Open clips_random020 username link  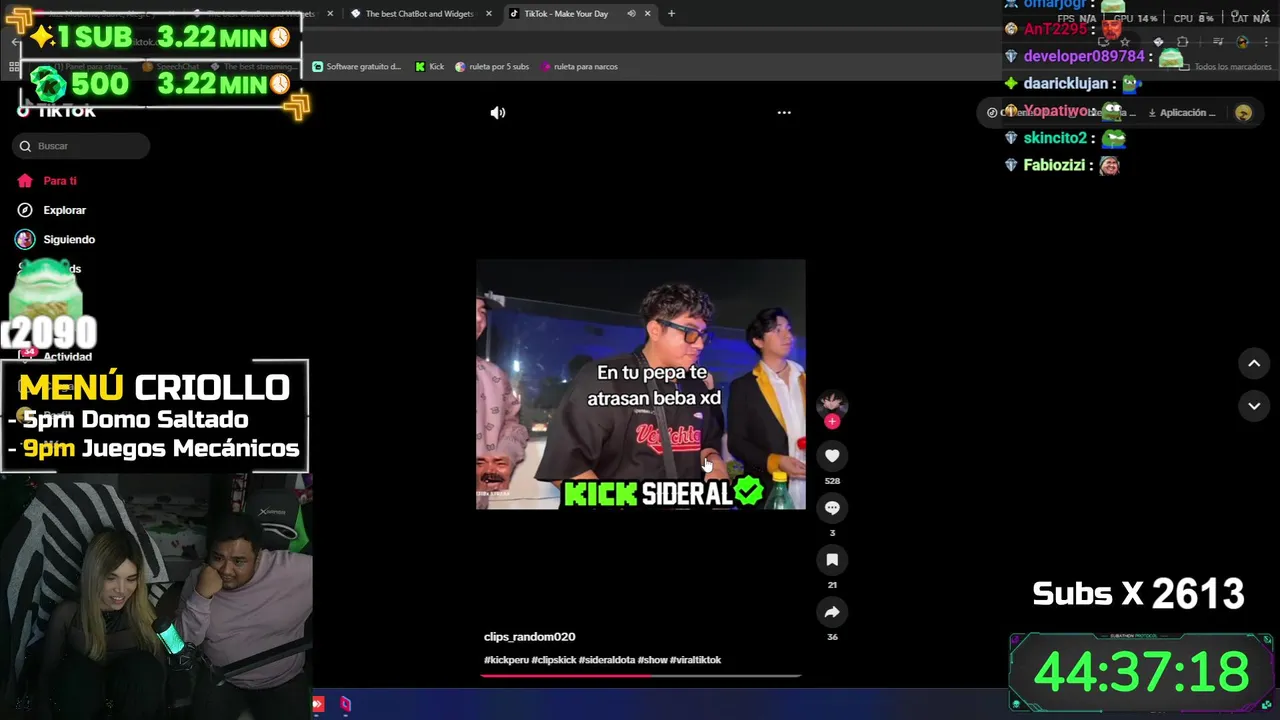pyautogui.click(x=529, y=637)
